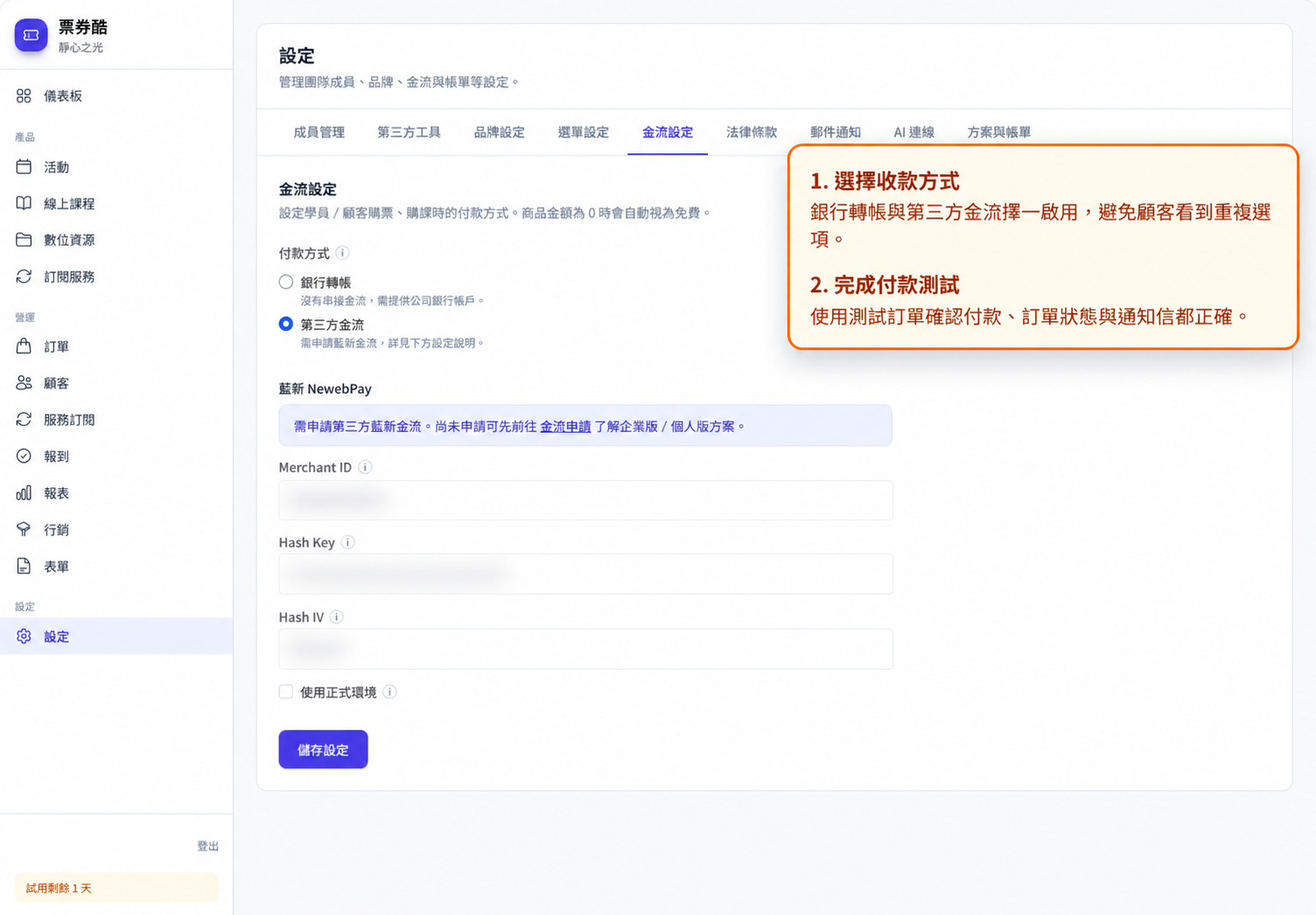1316x915 pixels.
Task: Click info icon beside Merchant ID
Action: pos(365,467)
